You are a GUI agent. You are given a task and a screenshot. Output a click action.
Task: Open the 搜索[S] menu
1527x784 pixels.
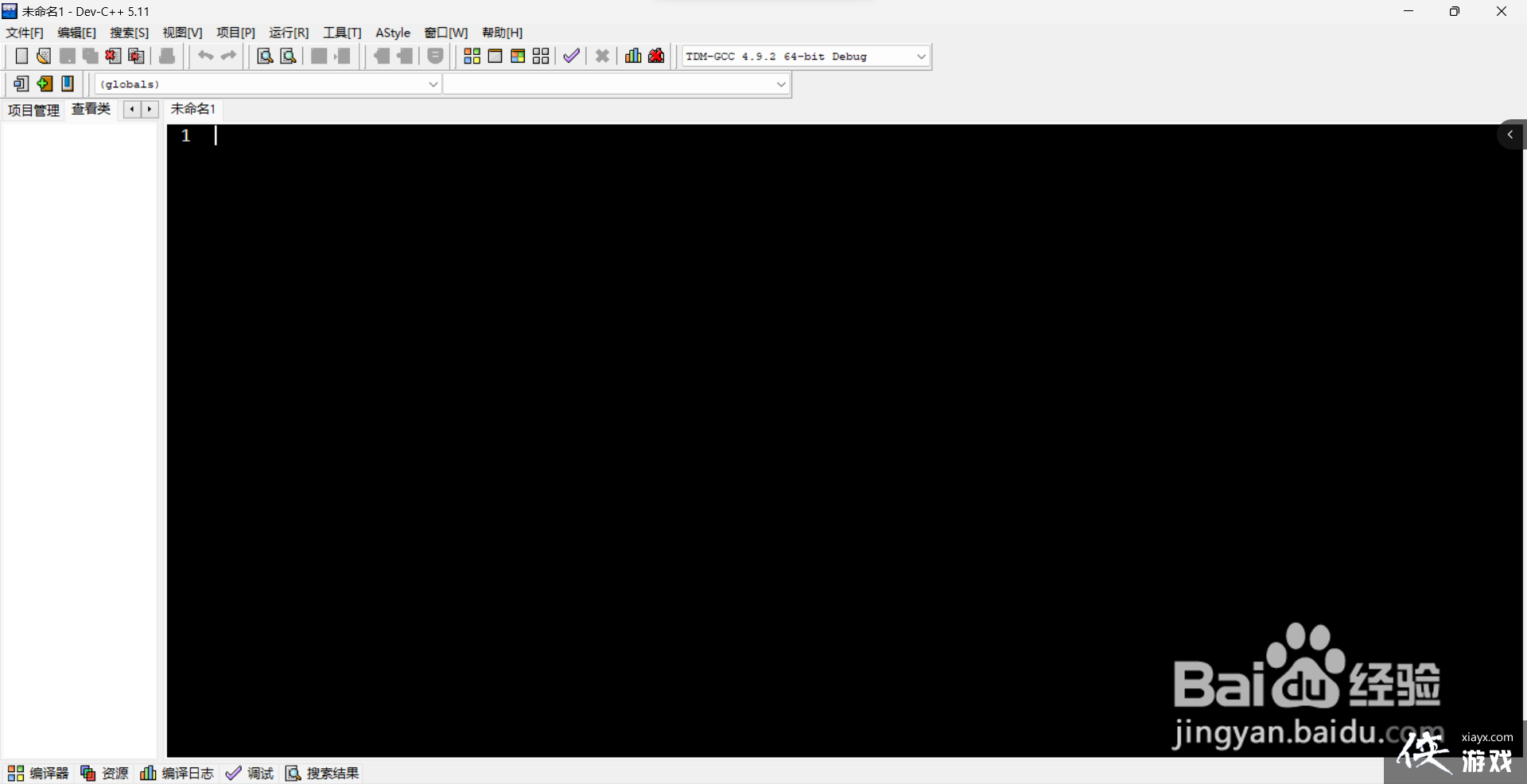point(129,33)
